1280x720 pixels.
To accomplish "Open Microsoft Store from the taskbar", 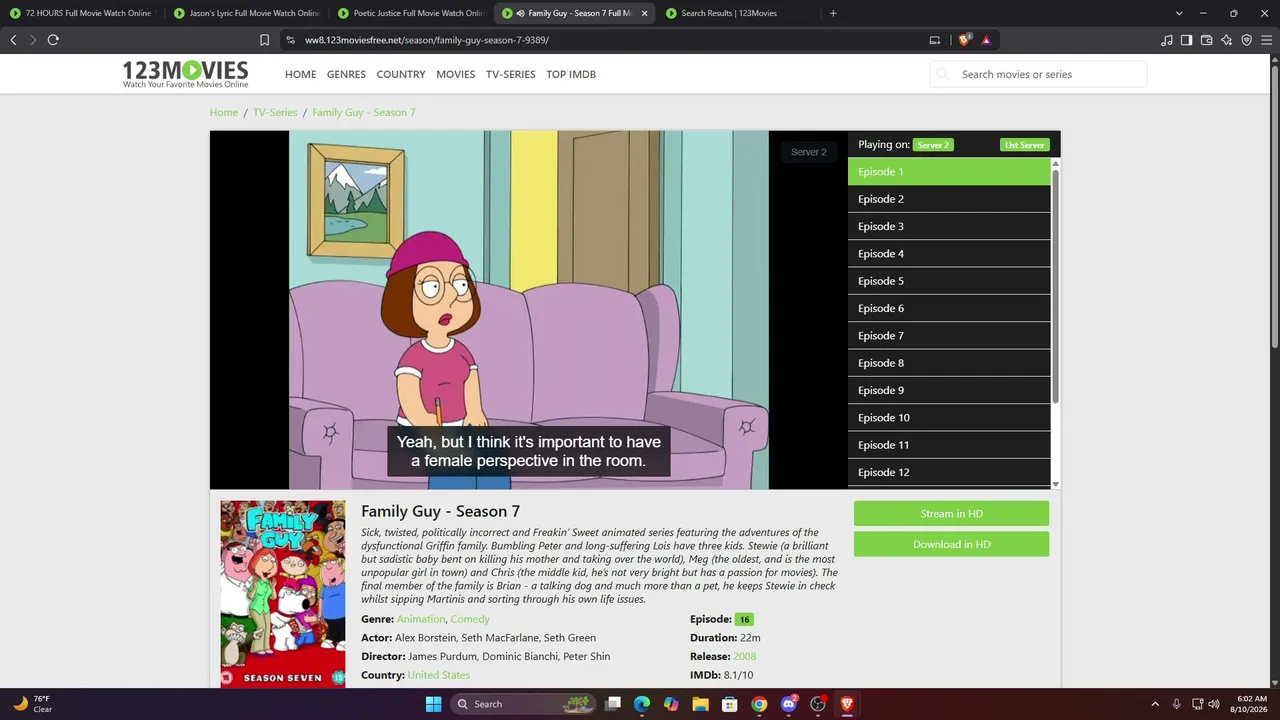I will click(730, 704).
